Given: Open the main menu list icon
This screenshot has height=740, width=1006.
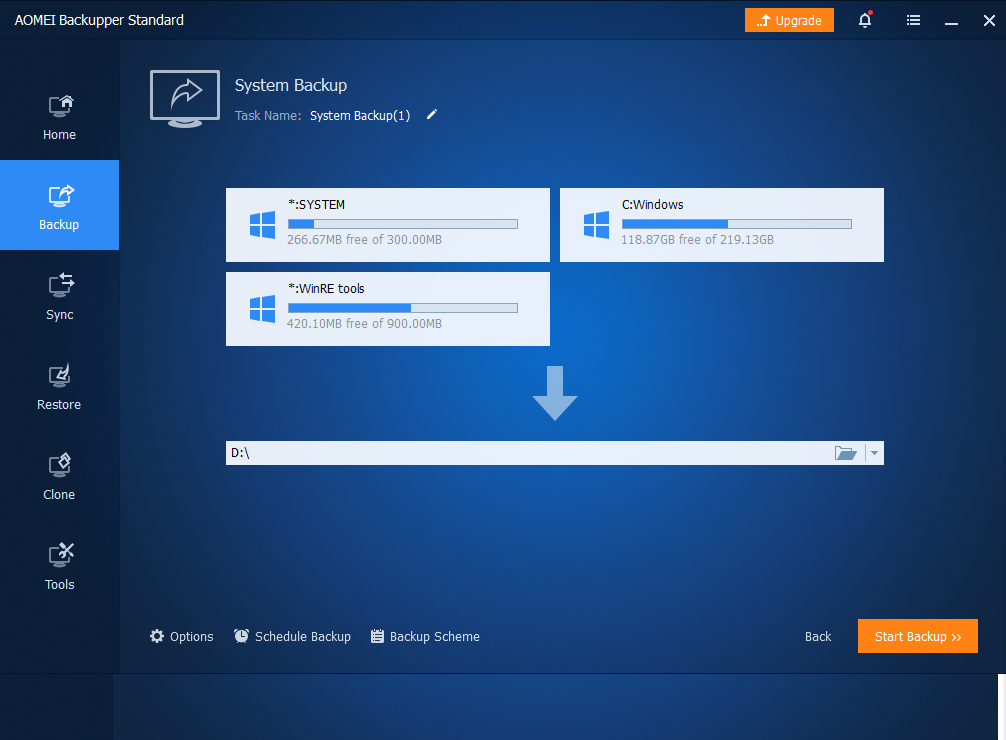Looking at the screenshot, I should [x=913, y=20].
